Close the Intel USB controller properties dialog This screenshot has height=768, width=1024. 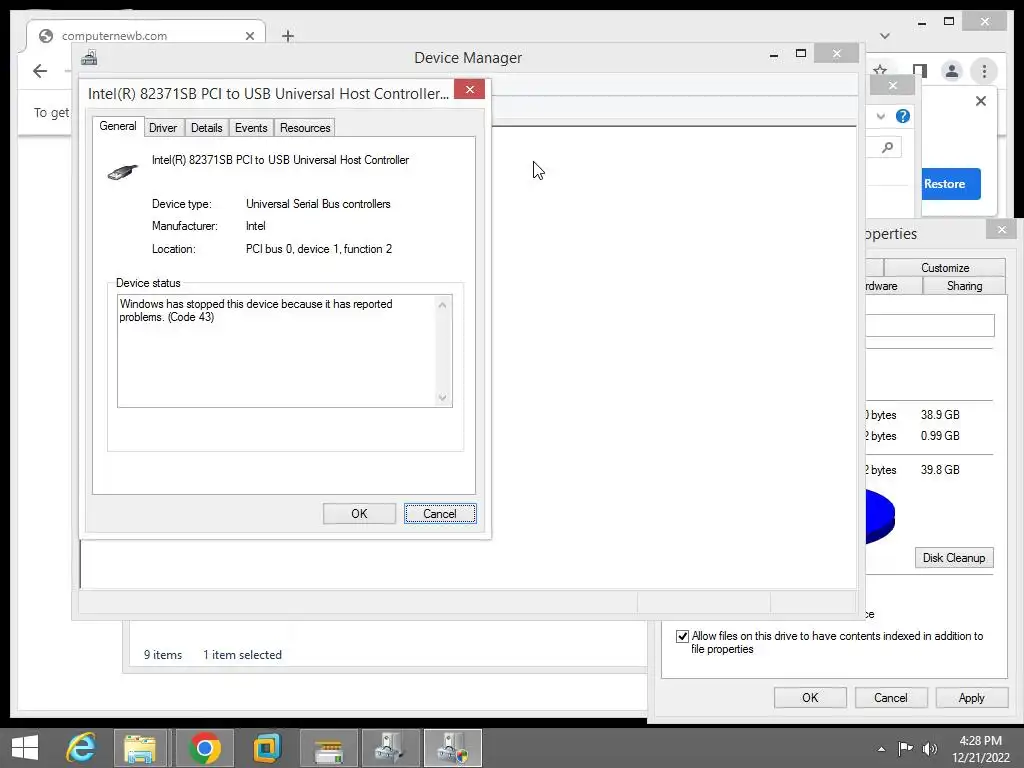tap(470, 89)
